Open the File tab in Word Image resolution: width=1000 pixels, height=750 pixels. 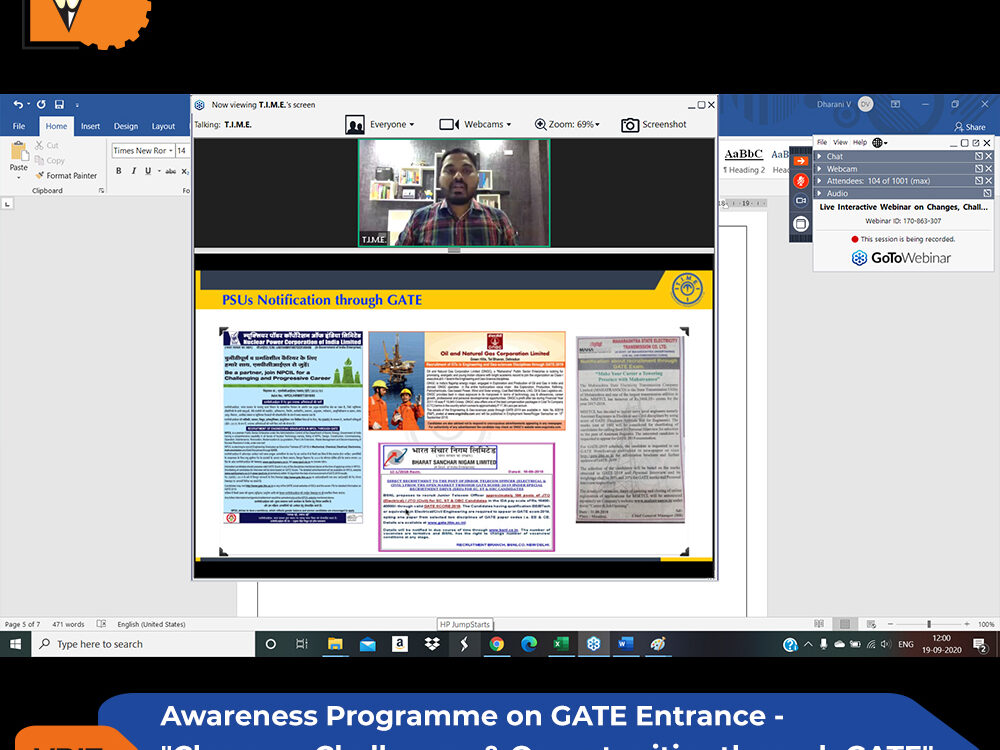(x=19, y=126)
